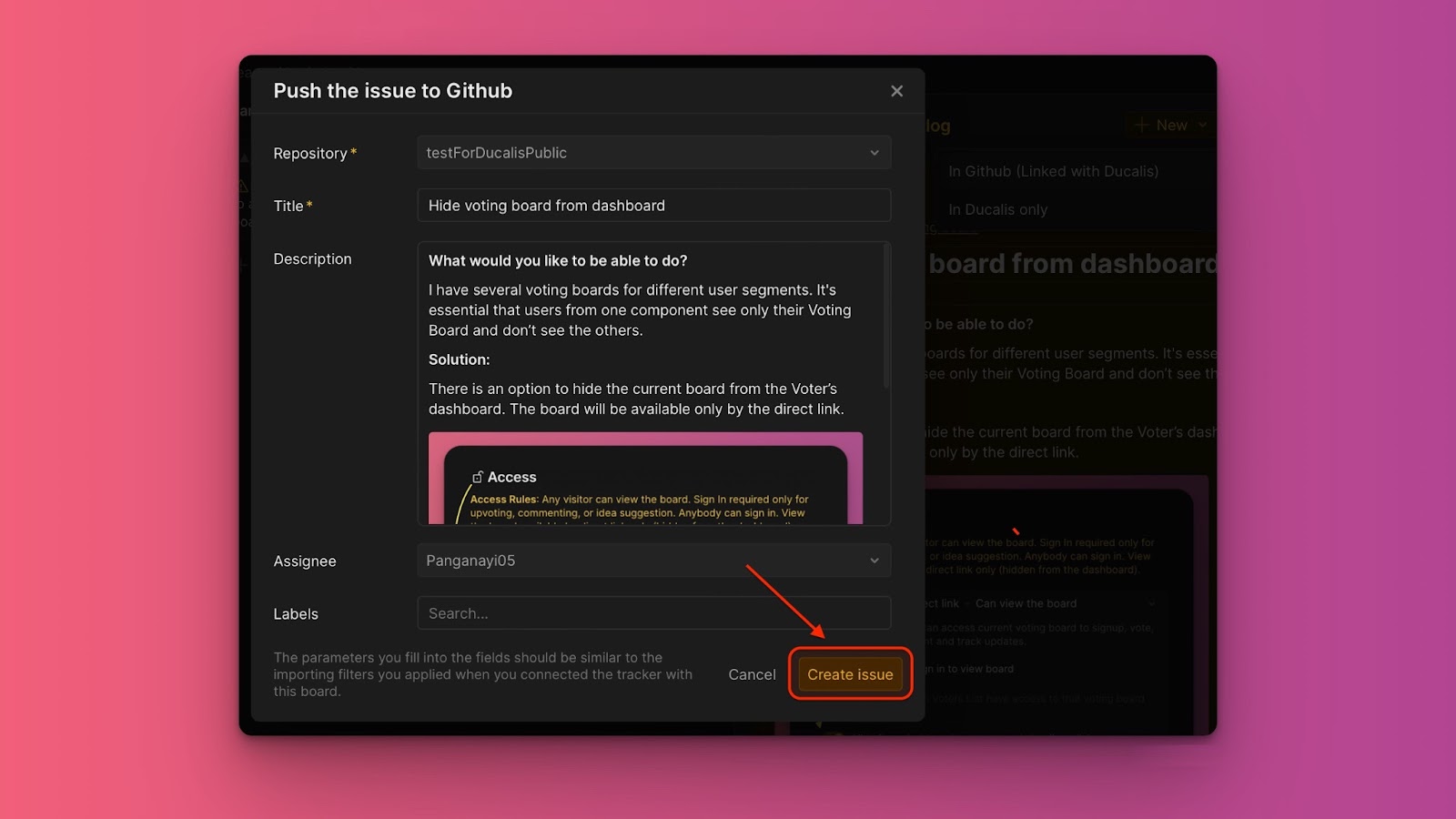
Task: Close the Push the issue to Github dialog
Action: coord(896,91)
